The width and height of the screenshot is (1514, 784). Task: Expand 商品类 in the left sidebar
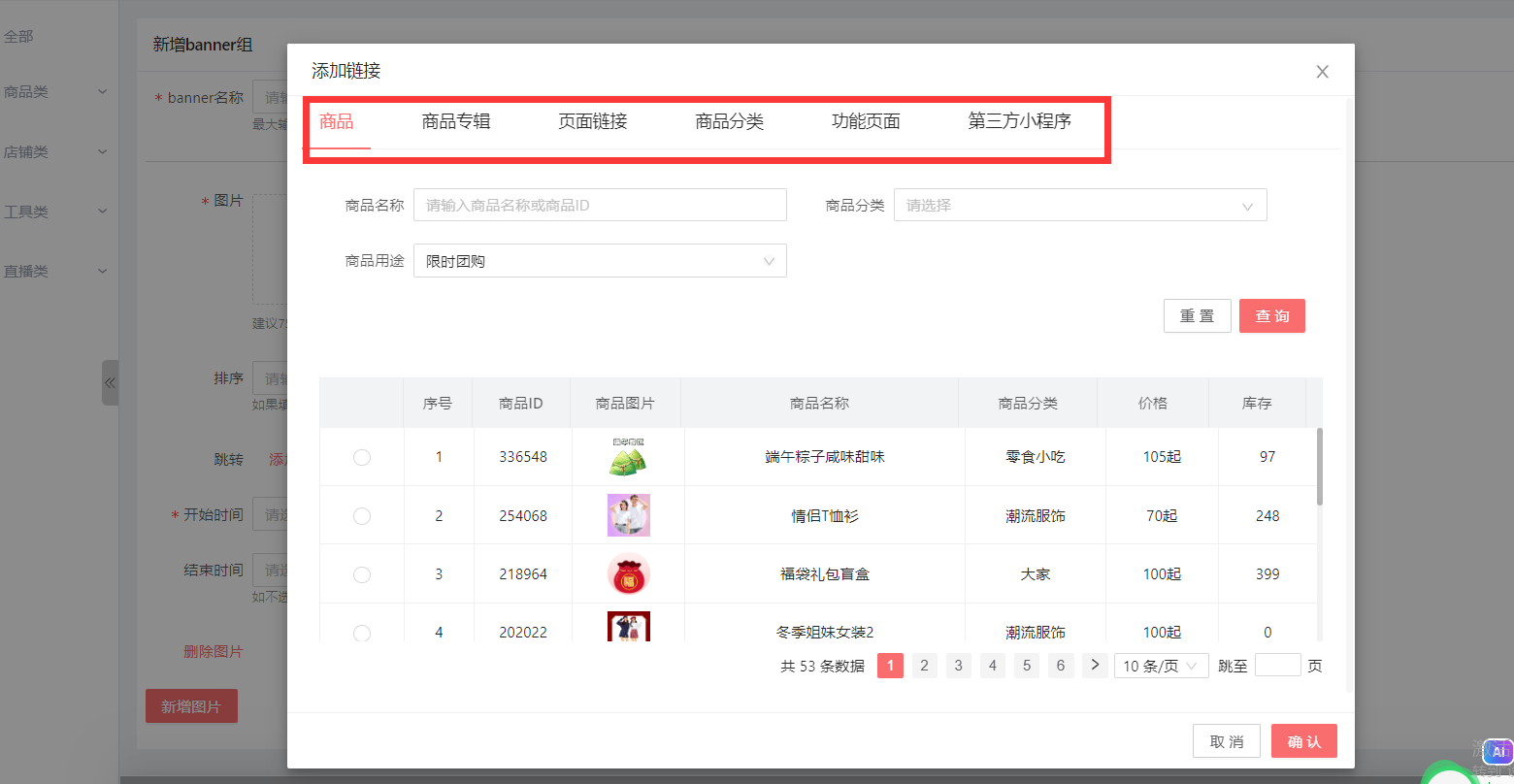pyautogui.click(x=55, y=92)
